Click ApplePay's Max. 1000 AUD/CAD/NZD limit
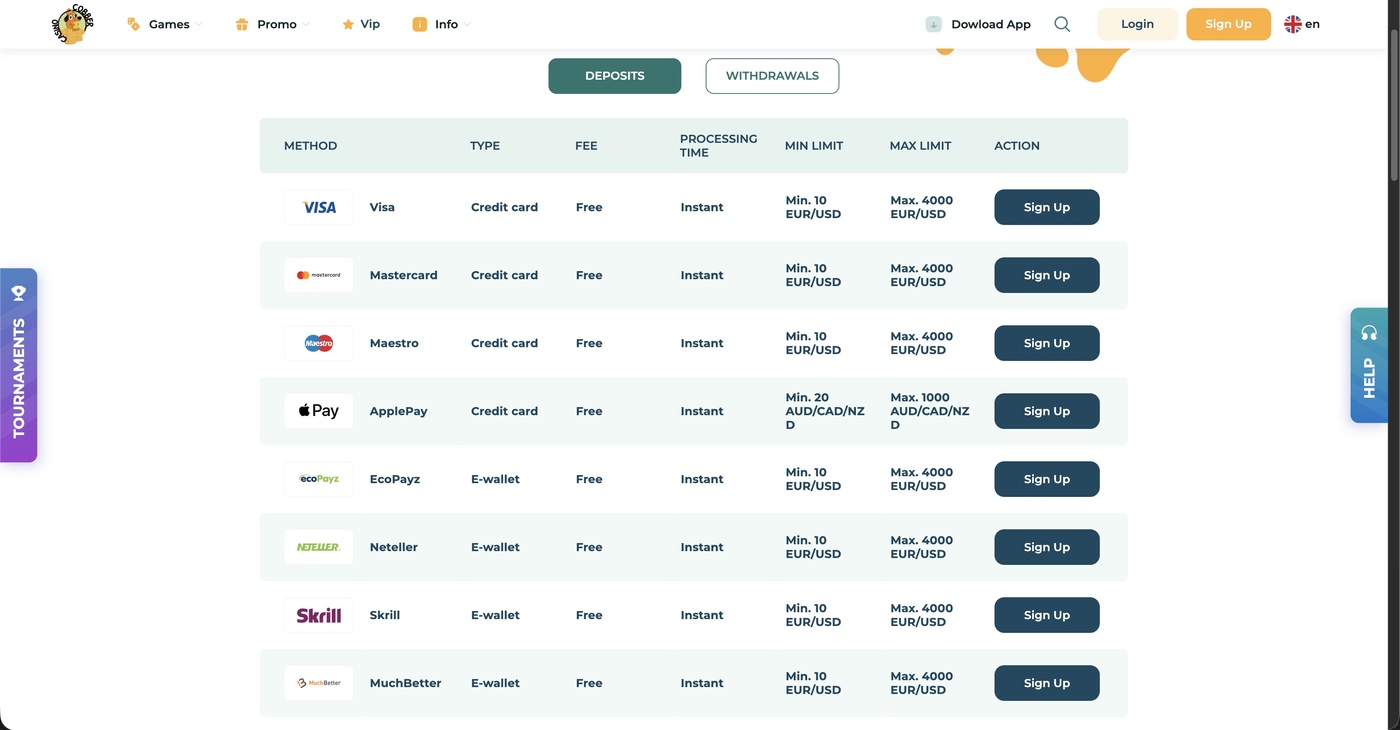 [x=930, y=411]
